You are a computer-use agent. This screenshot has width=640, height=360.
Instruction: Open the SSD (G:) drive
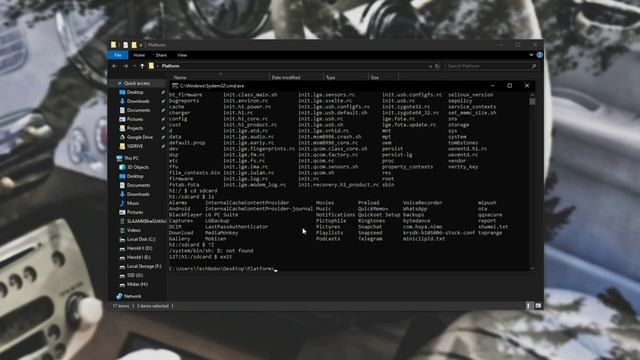click(135, 275)
